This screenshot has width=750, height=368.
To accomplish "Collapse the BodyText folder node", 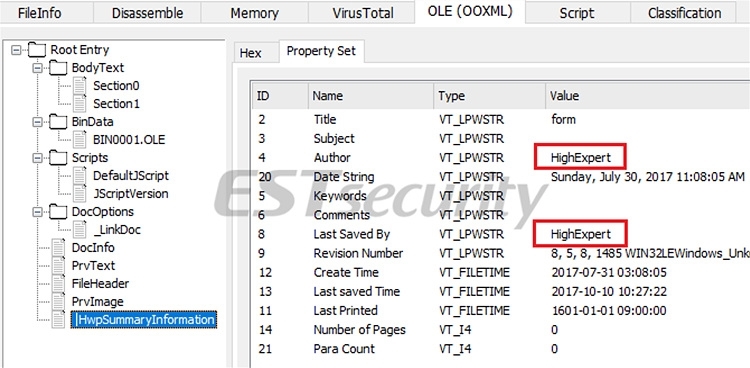I will (x=37, y=68).
